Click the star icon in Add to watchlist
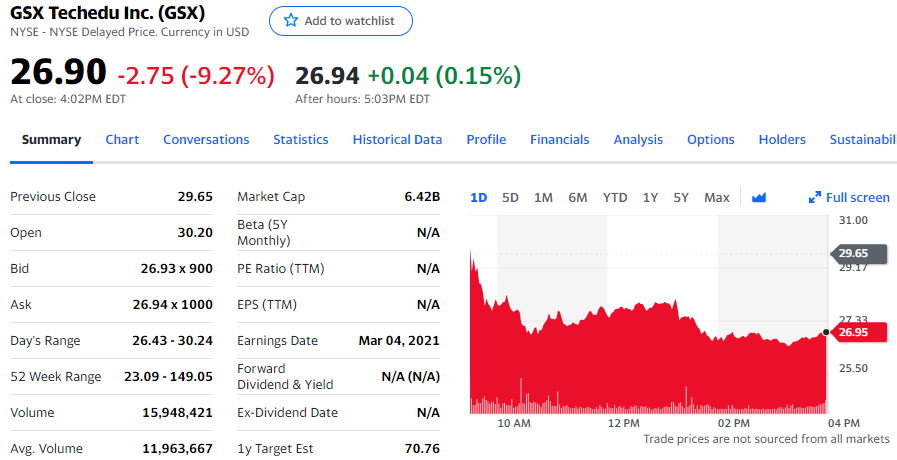The width and height of the screenshot is (897, 460). (x=291, y=21)
